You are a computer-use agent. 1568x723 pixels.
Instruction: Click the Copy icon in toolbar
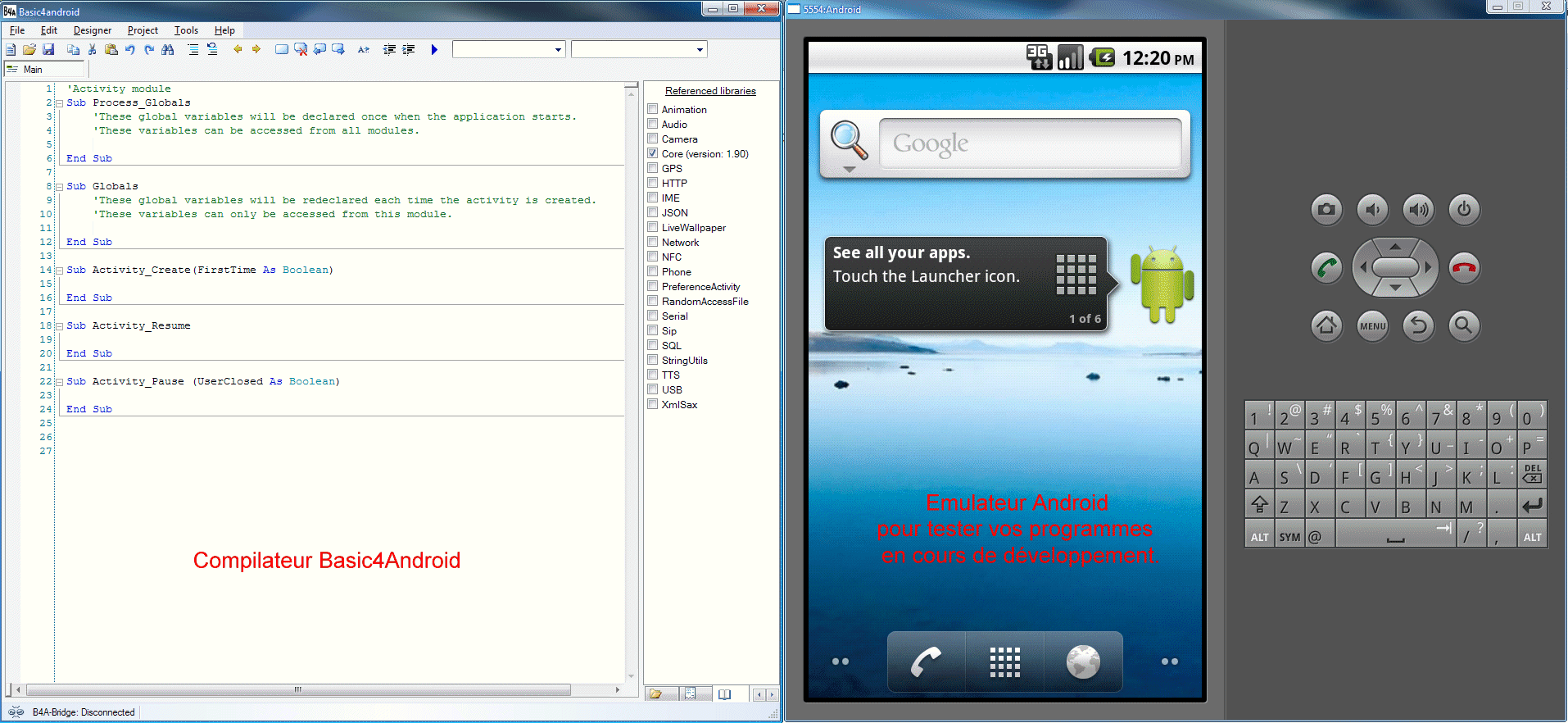[x=73, y=50]
